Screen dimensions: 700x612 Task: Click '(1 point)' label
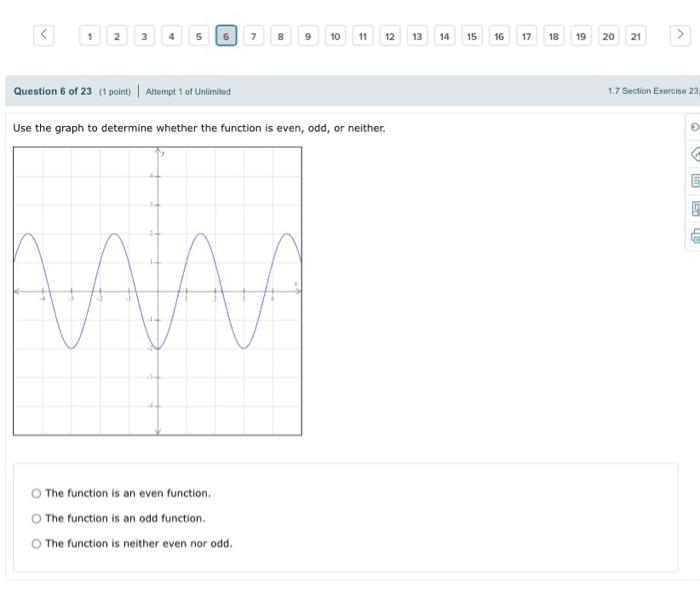(x=115, y=92)
